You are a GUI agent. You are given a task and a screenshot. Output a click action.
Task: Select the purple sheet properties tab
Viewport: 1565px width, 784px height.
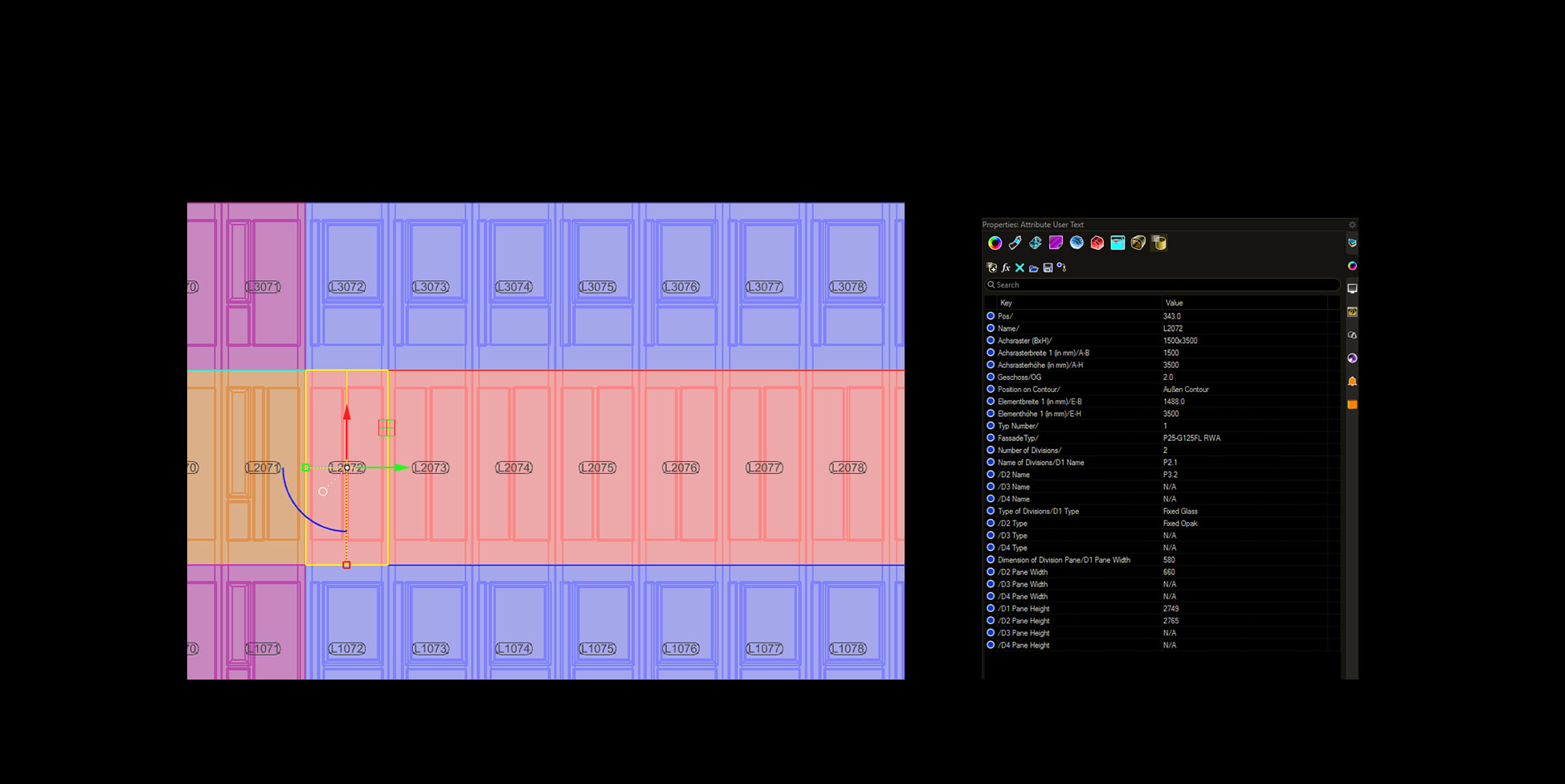tap(1056, 243)
